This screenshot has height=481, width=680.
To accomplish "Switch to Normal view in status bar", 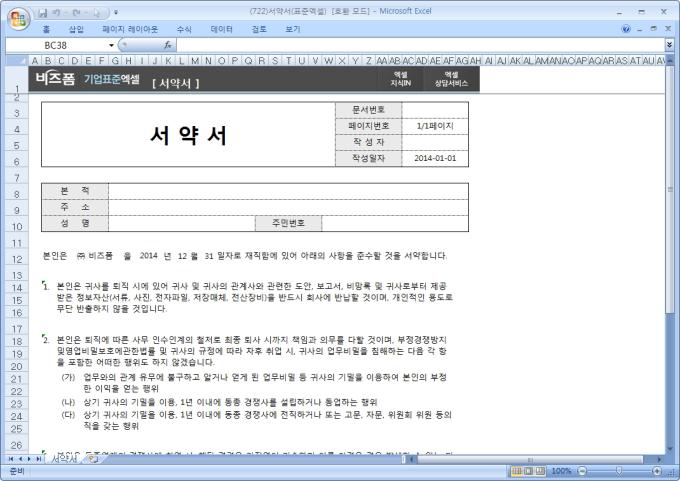I will pos(517,471).
